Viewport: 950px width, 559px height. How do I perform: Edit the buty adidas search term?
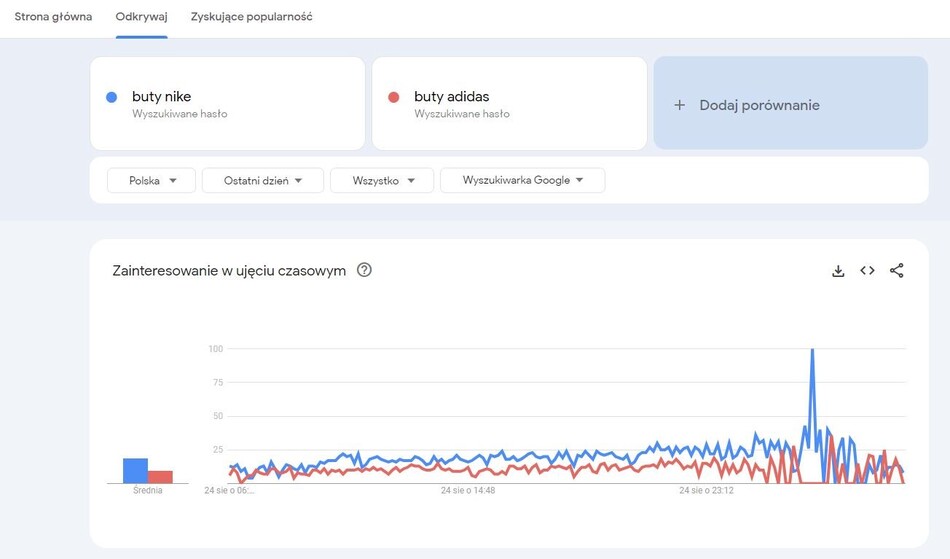click(451, 97)
